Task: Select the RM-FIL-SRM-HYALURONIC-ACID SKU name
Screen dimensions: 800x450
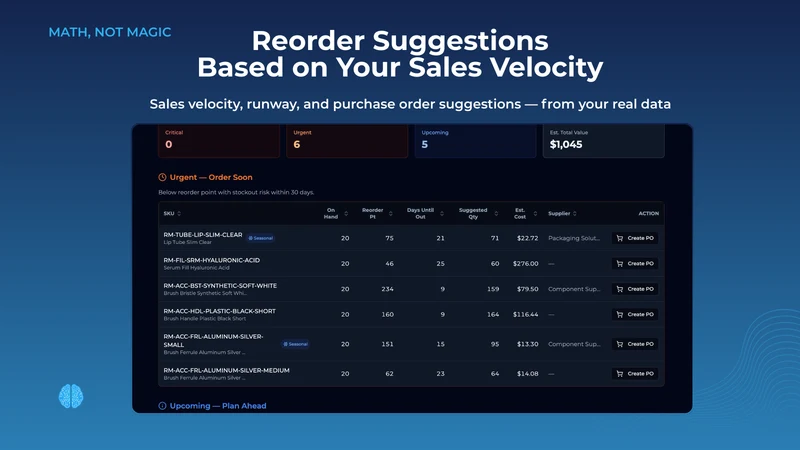Action: point(212,260)
